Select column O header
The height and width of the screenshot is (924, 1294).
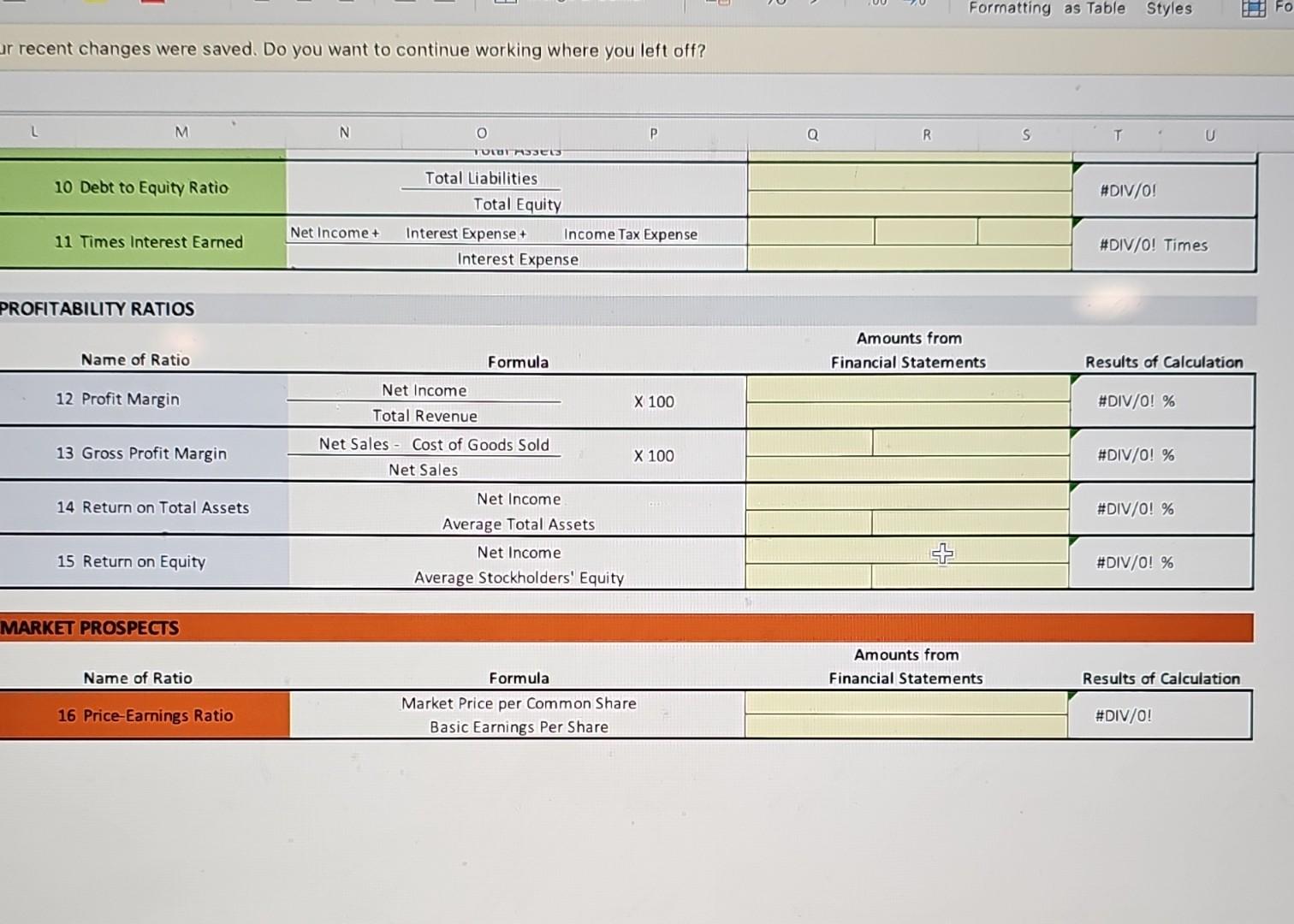point(482,133)
